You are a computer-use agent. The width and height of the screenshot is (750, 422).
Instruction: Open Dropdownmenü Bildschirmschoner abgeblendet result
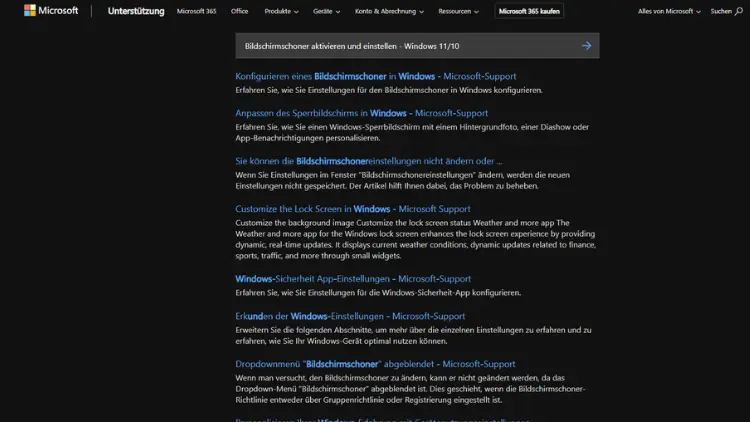click(x=375, y=364)
